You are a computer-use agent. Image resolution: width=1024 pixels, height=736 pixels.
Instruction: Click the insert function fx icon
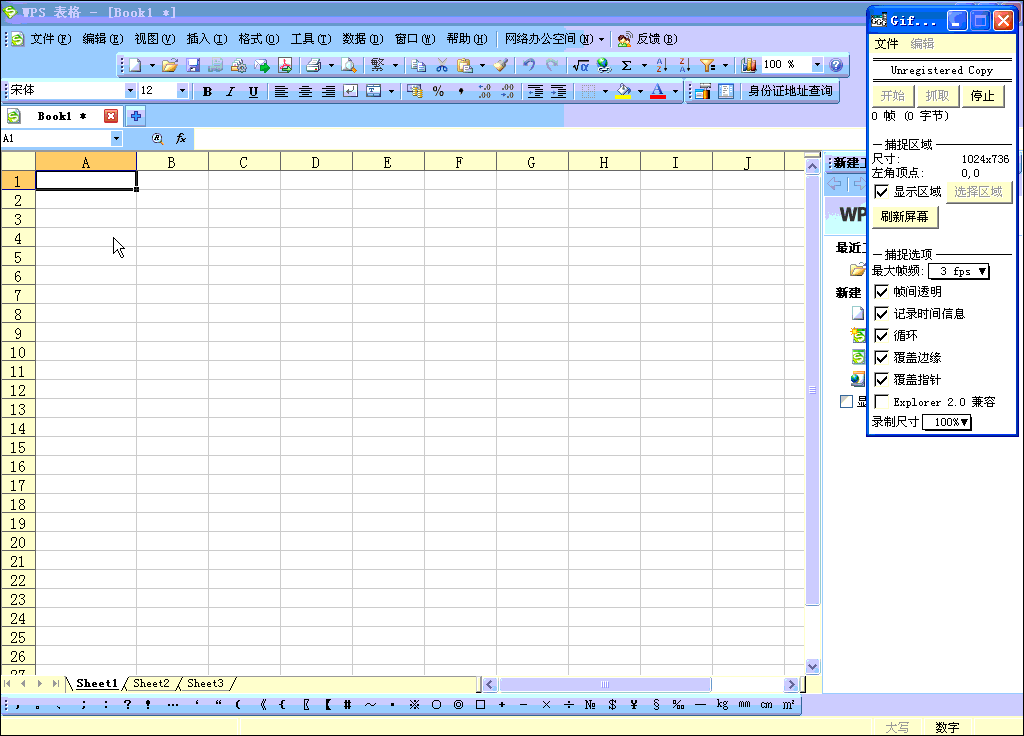[x=181, y=138]
